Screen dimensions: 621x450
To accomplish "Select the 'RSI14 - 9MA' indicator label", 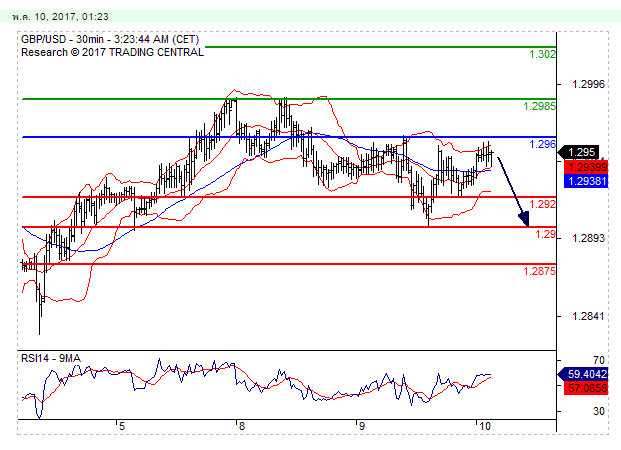I will (x=51, y=358).
